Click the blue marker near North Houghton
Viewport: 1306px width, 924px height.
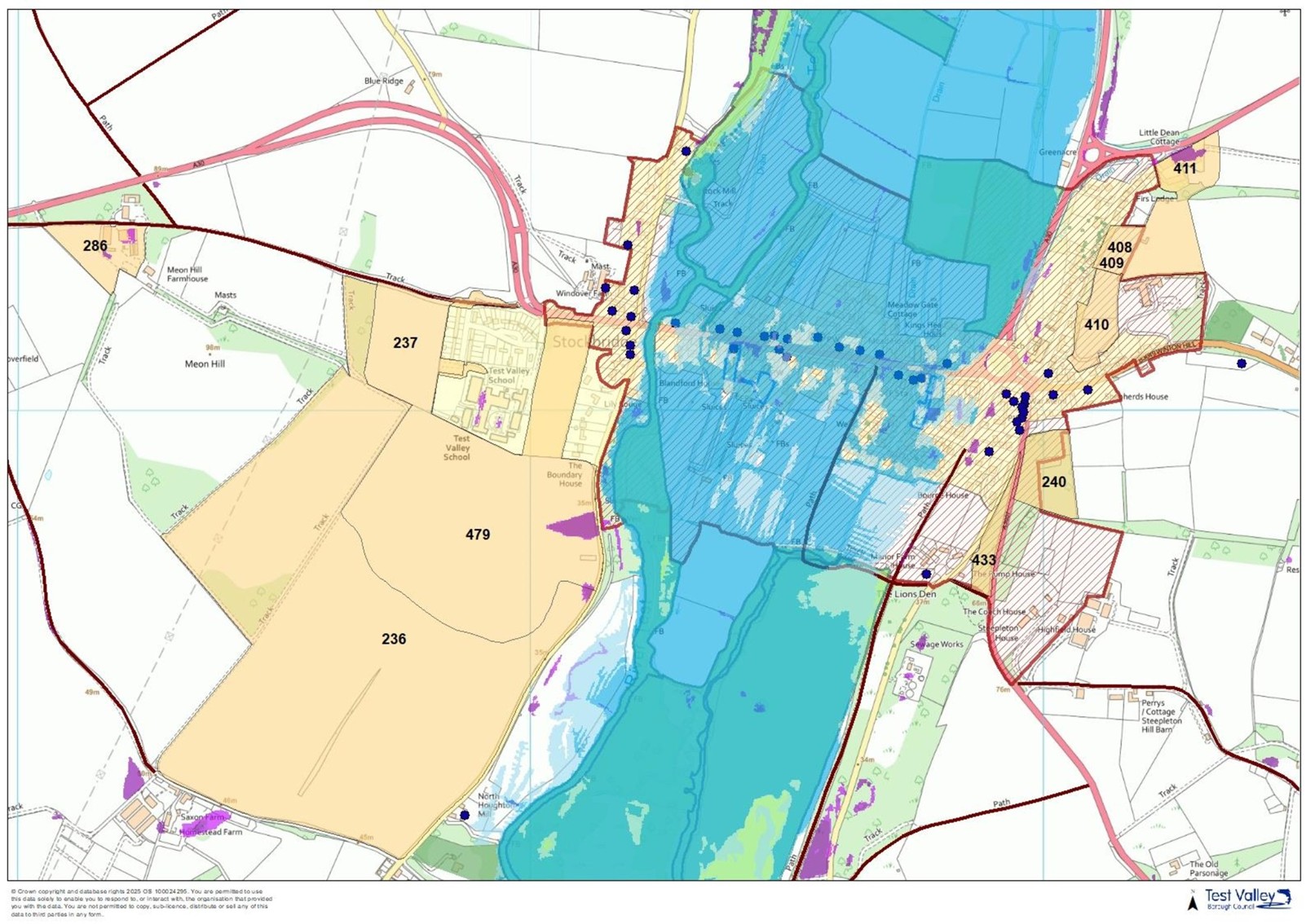click(465, 815)
